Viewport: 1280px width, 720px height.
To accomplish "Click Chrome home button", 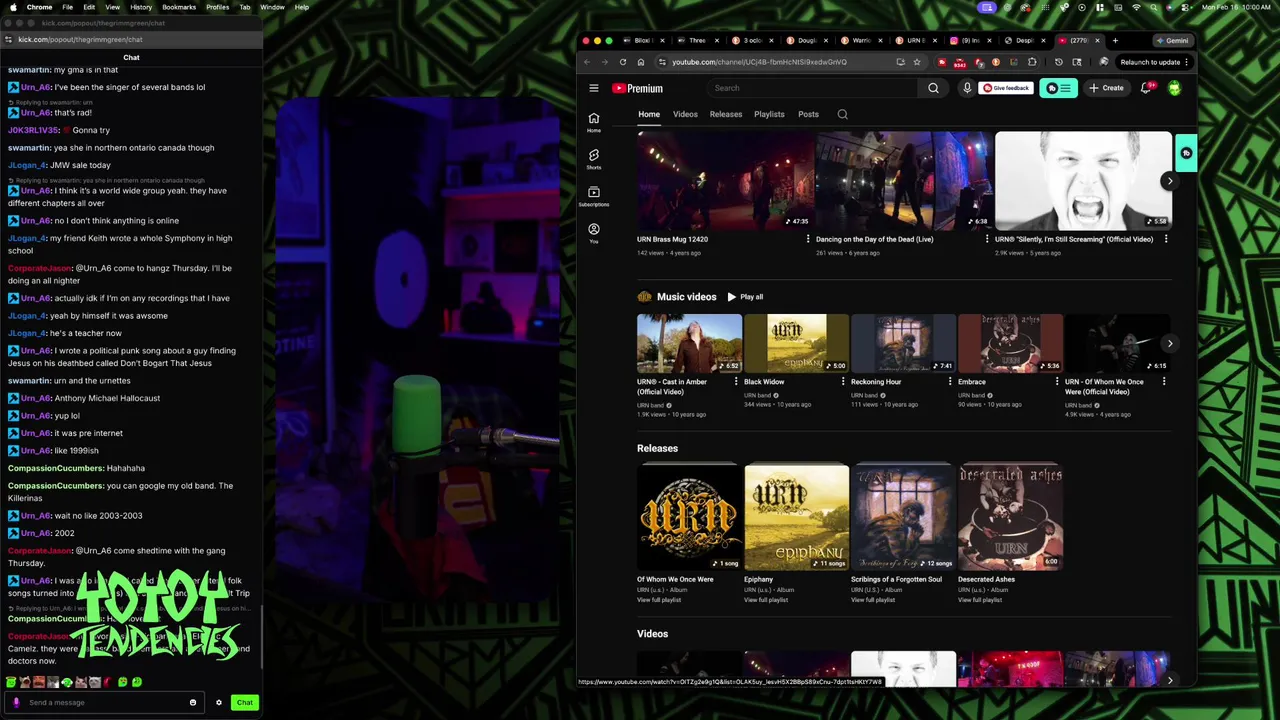I will tap(640, 62).
